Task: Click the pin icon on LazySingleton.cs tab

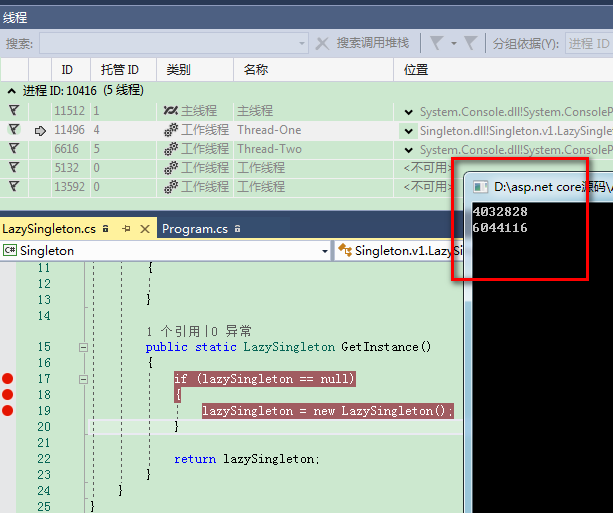Action: [x=126, y=229]
